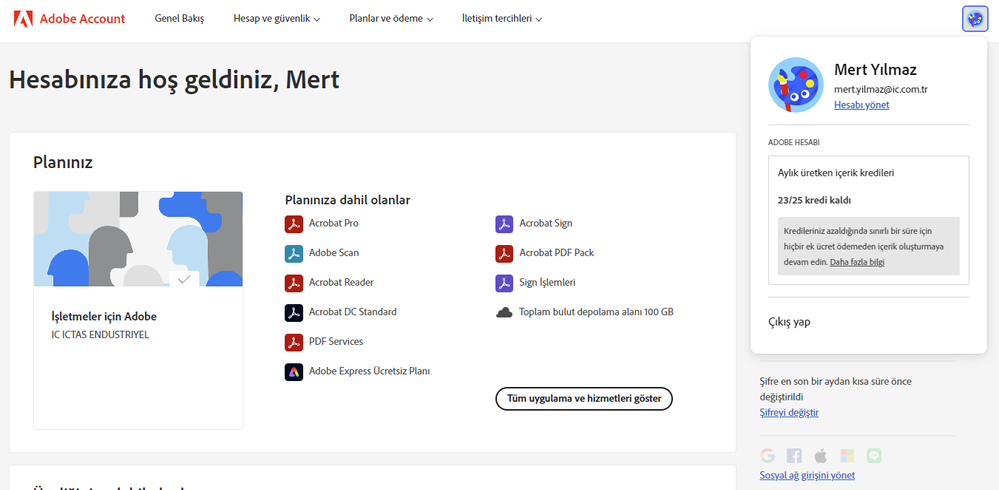
Task: Click the Adobe Scan icon
Action: [x=294, y=253]
